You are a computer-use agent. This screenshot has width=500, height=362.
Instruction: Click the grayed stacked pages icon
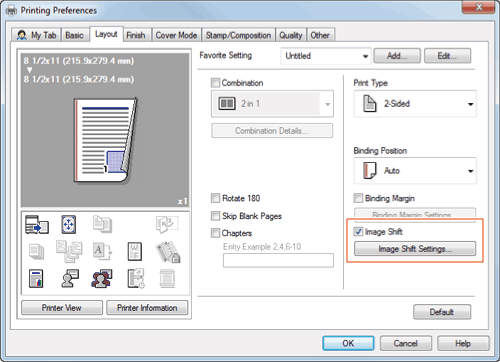tap(36, 251)
